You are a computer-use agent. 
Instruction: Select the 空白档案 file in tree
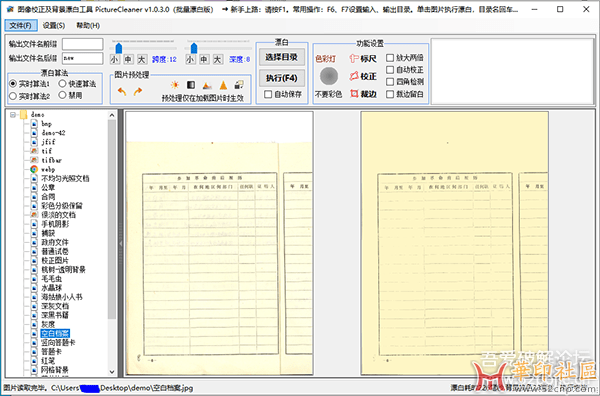[55, 333]
